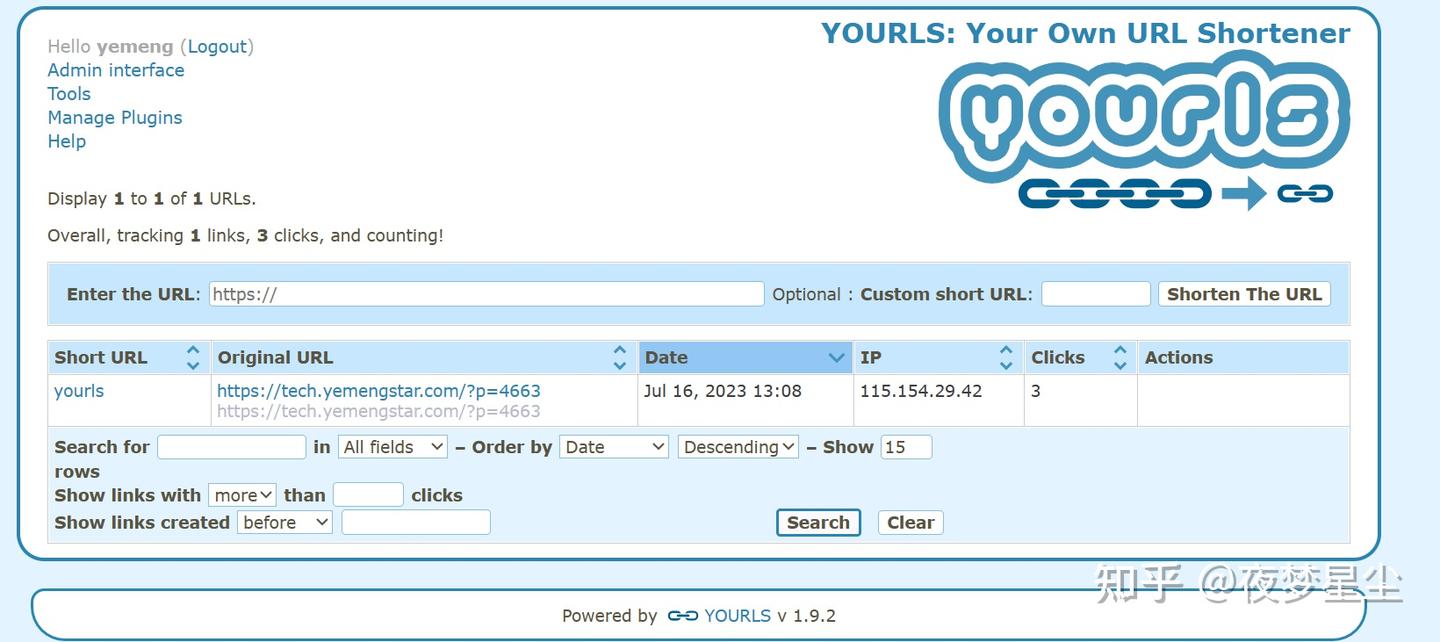Open the Manage Plugins page
The height and width of the screenshot is (642, 1440).
pyautogui.click(x=114, y=117)
